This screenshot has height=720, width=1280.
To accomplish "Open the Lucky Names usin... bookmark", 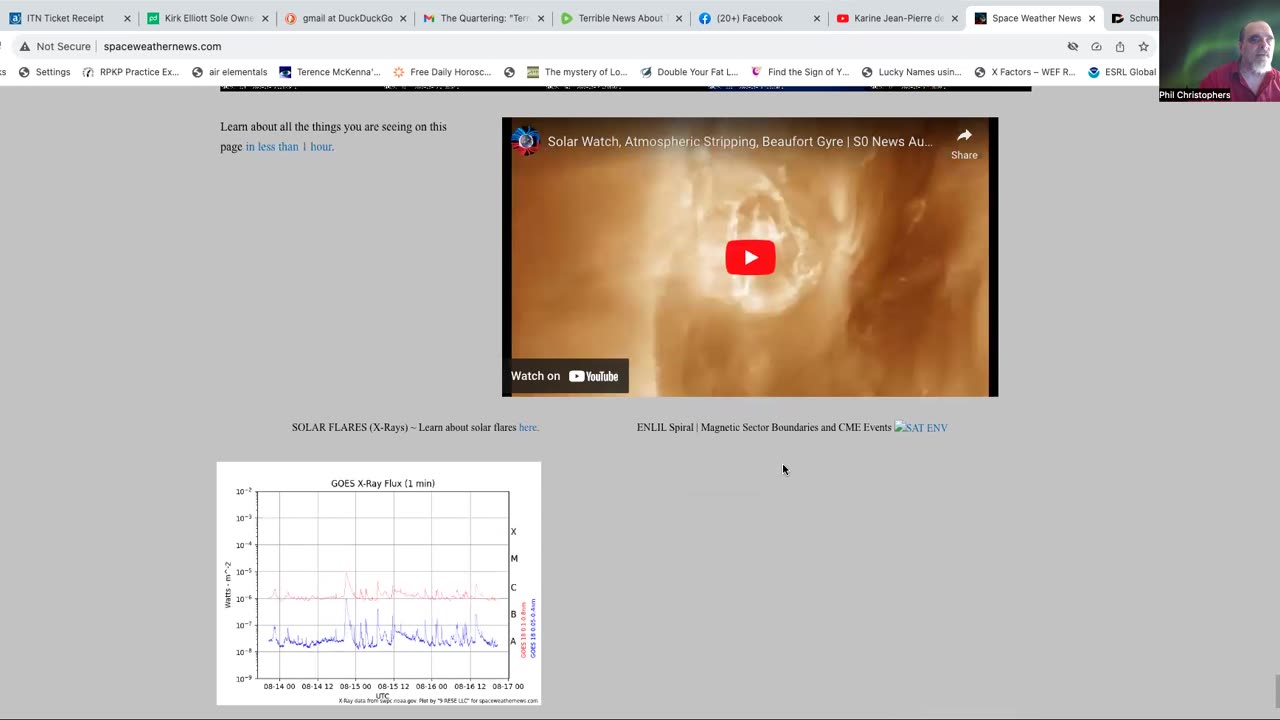I will coord(911,72).
